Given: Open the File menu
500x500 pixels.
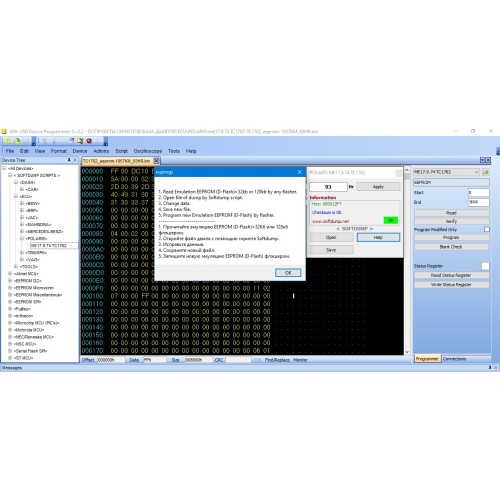Looking at the screenshot, I should (x=10, y=151).
